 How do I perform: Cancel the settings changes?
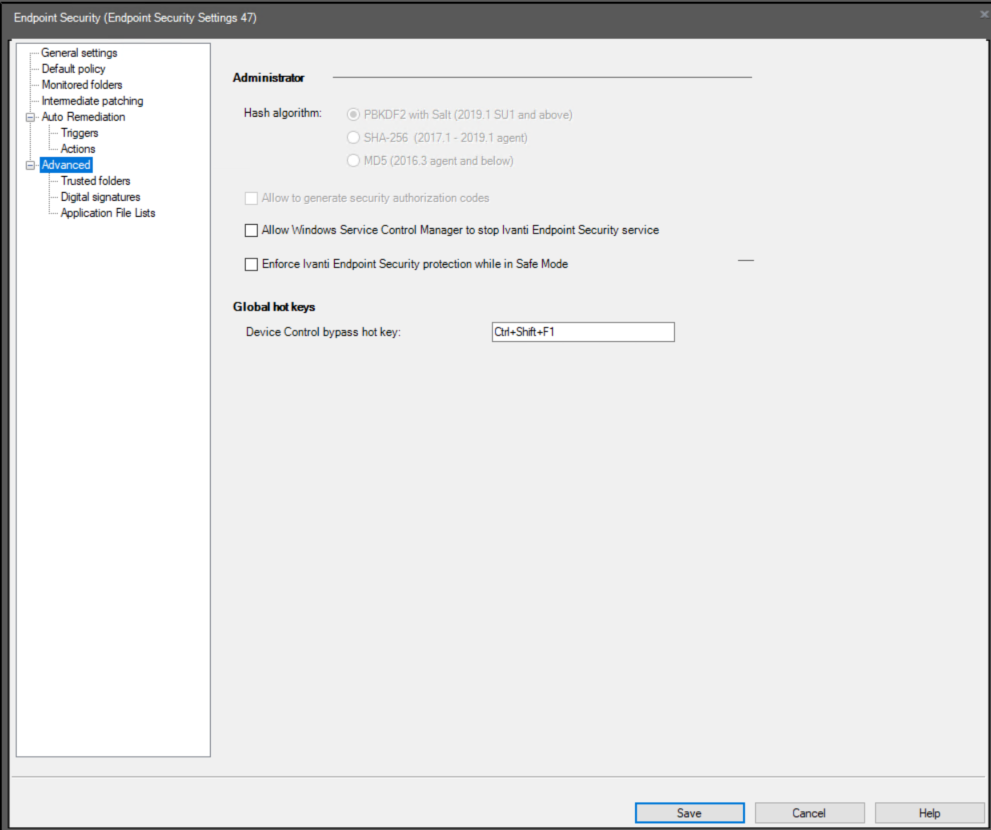809,812
